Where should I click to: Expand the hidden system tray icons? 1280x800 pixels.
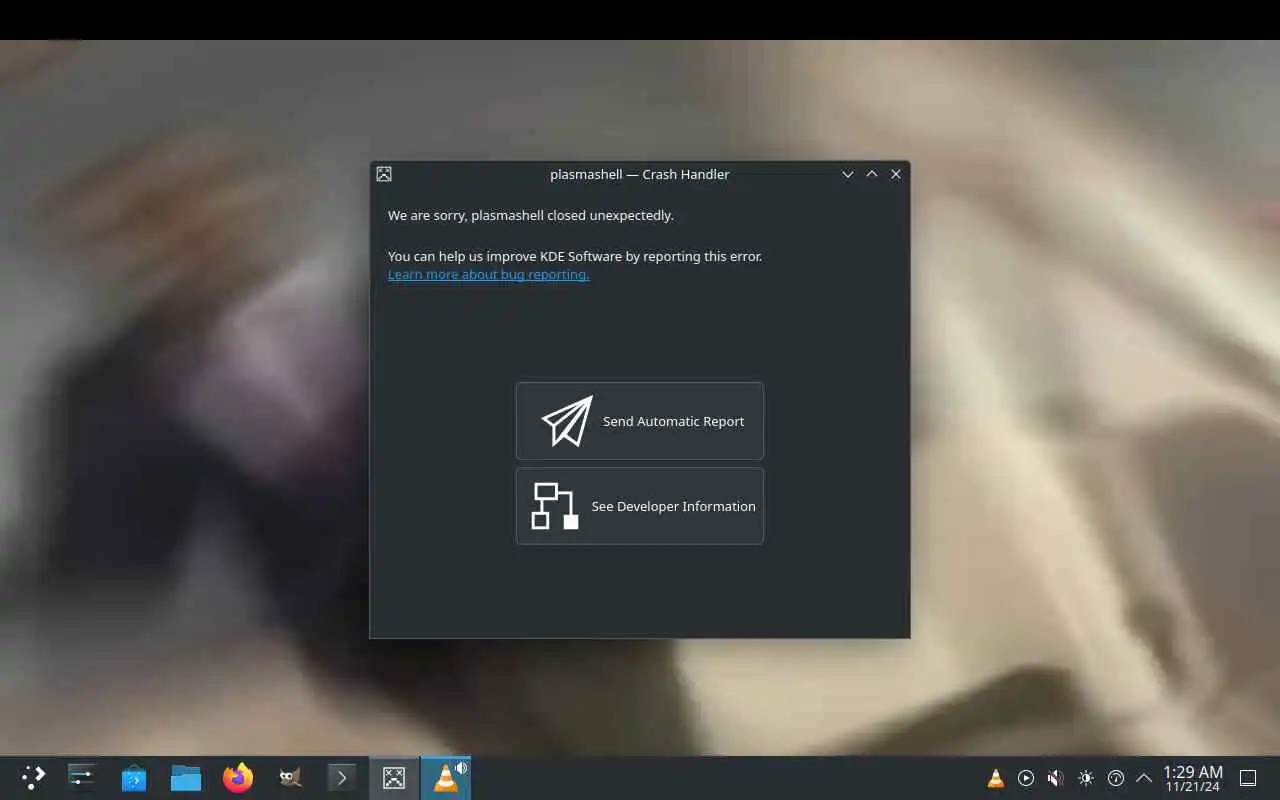pyautogui.click(x=1144, y=778)
